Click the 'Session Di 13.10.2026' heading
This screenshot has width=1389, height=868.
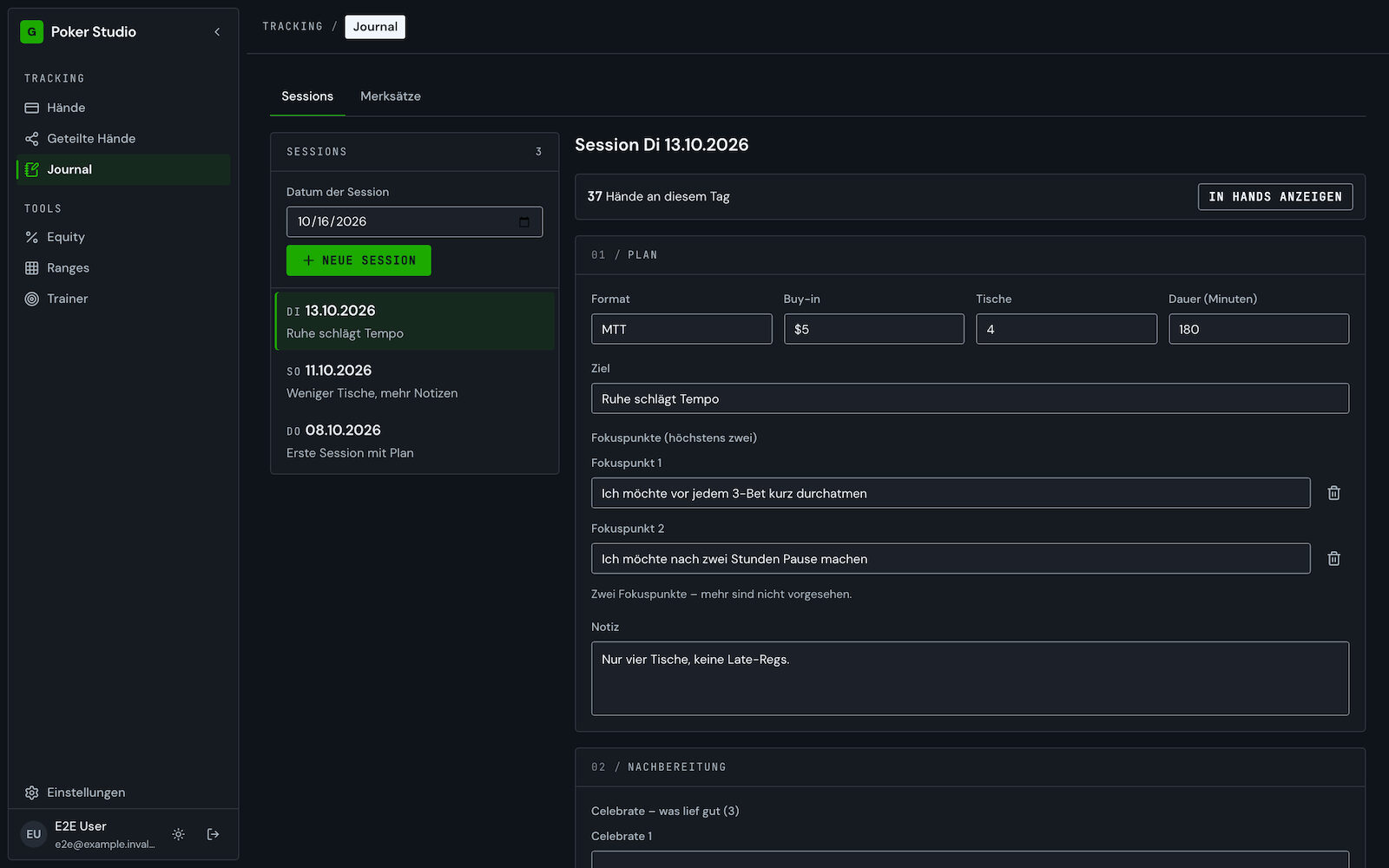coord(662,145)
